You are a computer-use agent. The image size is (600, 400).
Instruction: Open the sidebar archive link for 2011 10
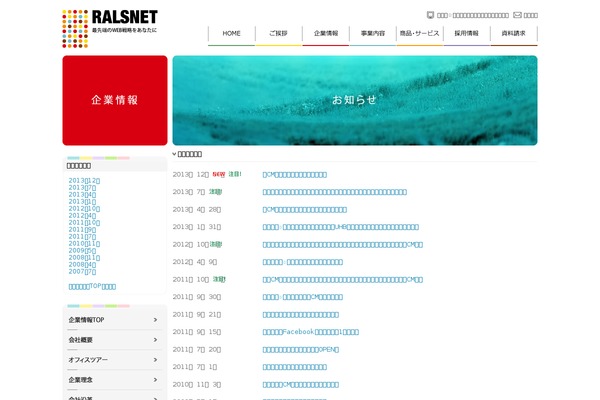(84, 222)
